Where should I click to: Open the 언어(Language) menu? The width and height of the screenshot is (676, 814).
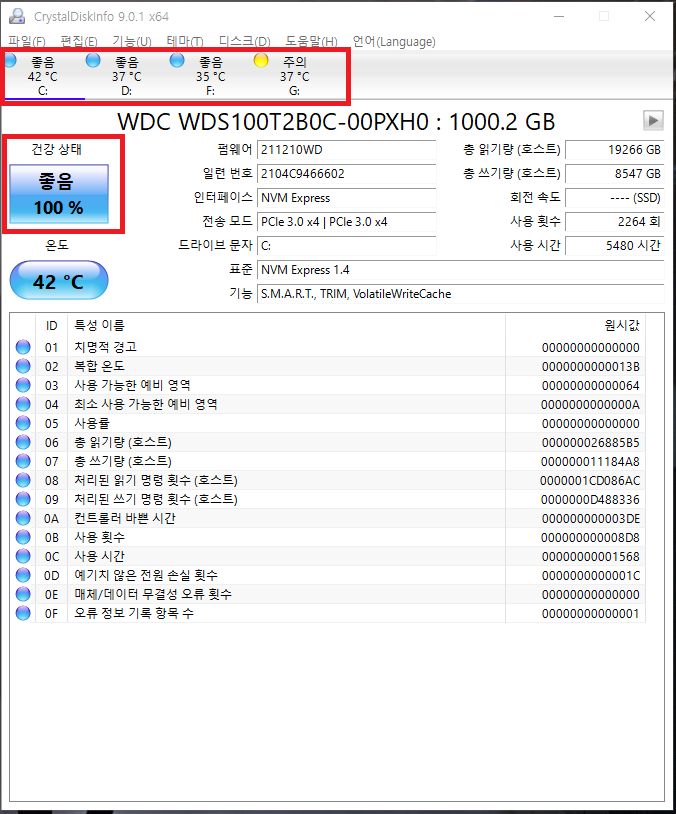tap(394, 41)
